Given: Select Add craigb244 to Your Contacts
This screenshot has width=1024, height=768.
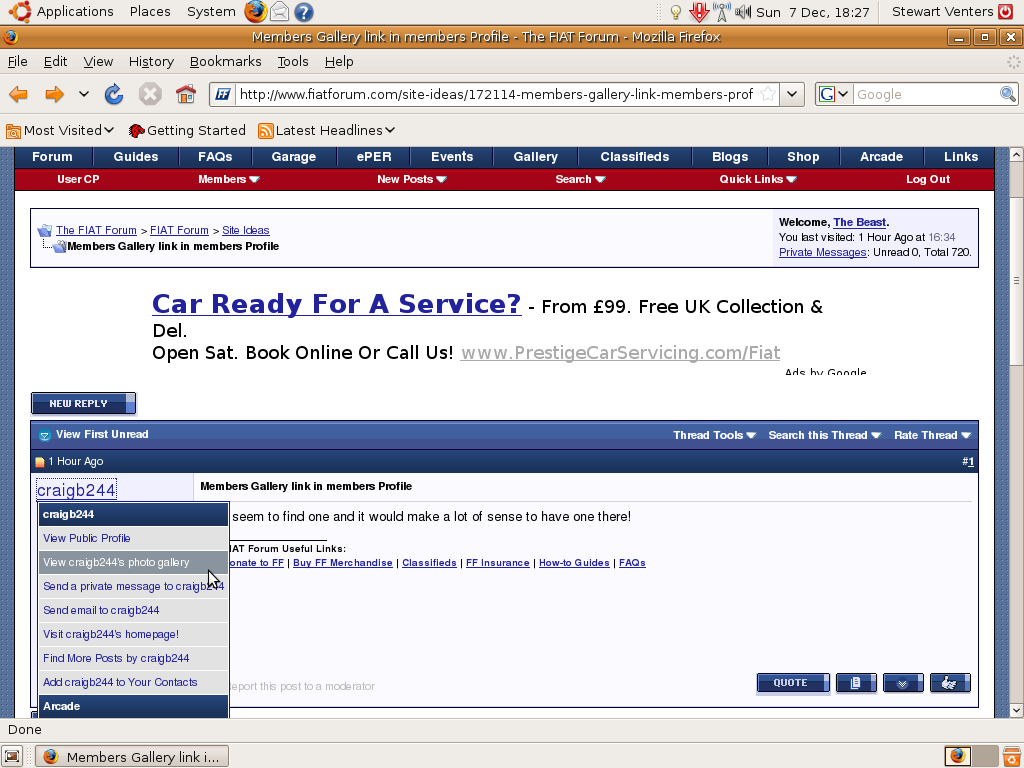Looking at the screenshot, I should pos(133,682).
